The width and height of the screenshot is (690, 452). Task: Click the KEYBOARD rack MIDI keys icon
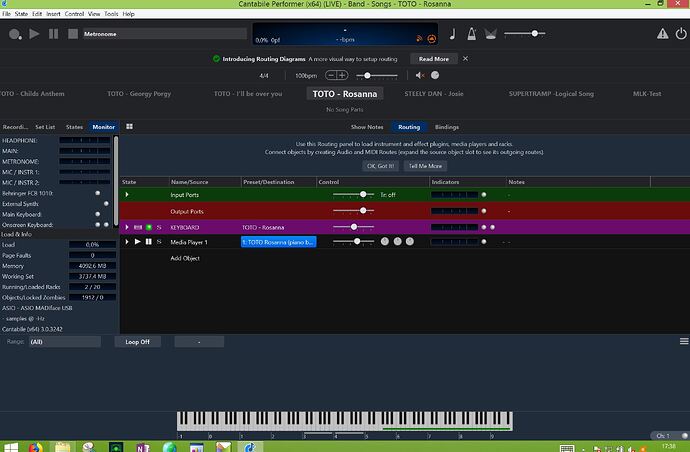[138, 227]
